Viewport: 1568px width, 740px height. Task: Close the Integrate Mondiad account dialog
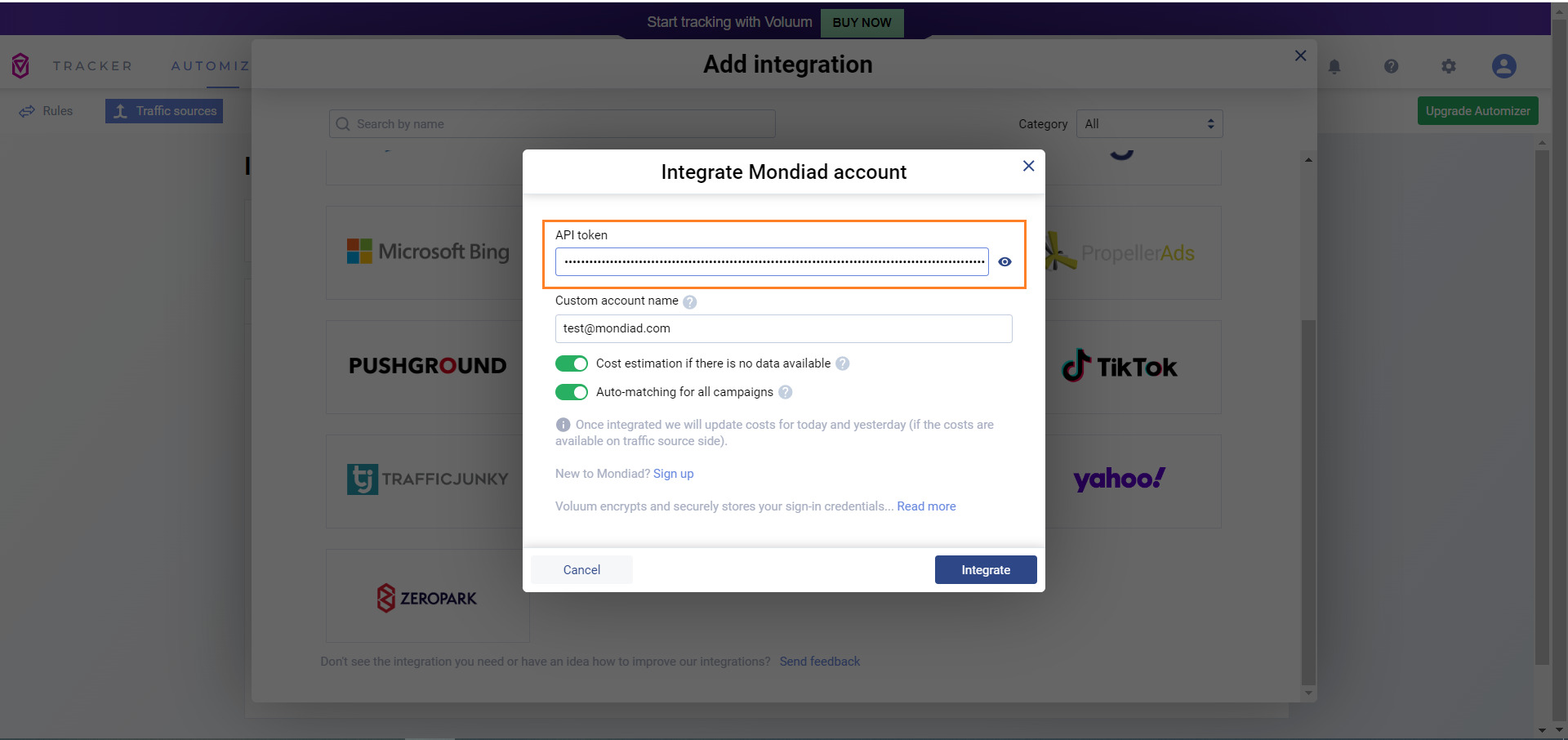click(x=1028, y=166)
